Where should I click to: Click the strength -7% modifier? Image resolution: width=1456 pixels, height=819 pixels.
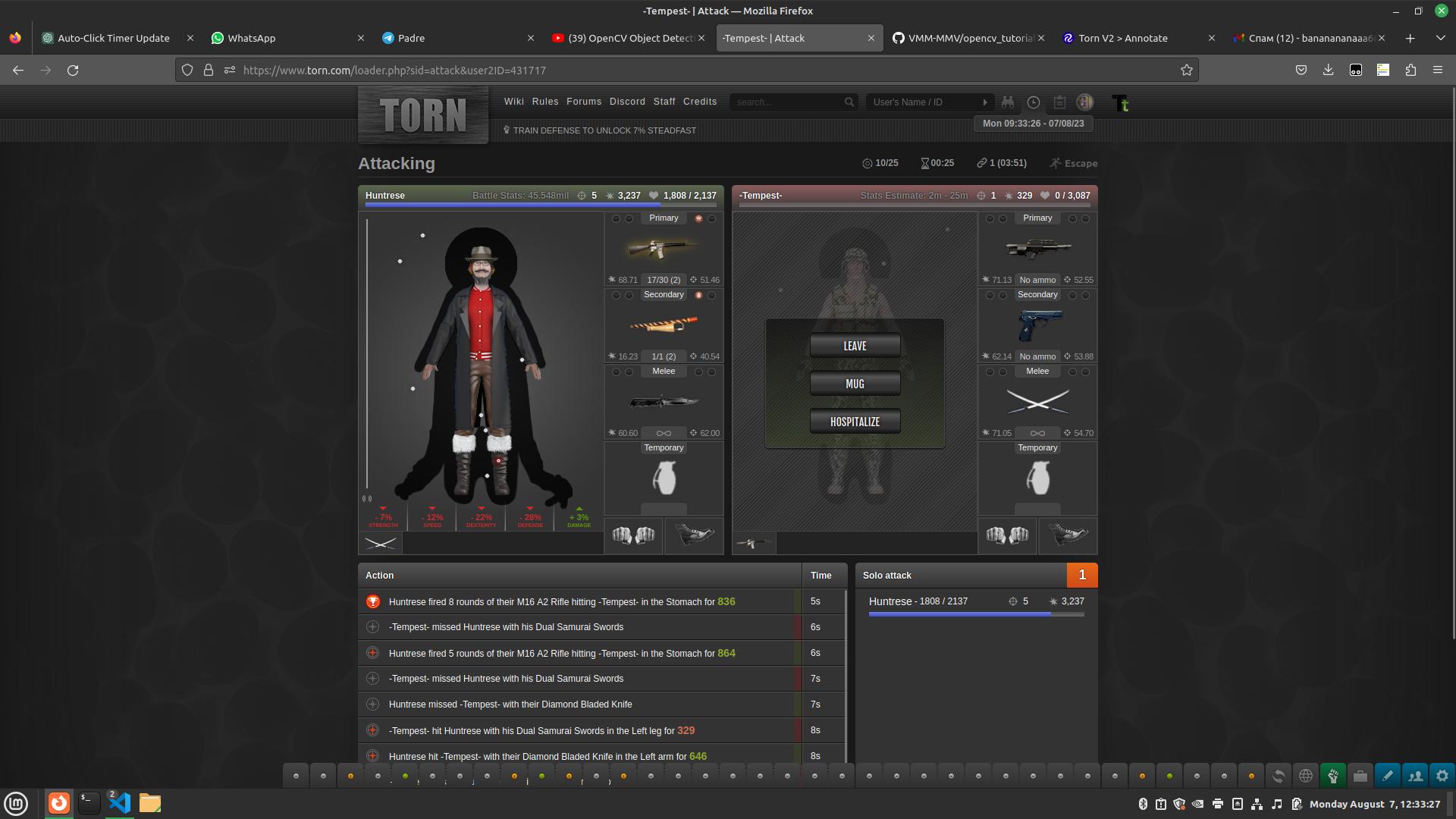pyautogui.click(x=383, y=518)
